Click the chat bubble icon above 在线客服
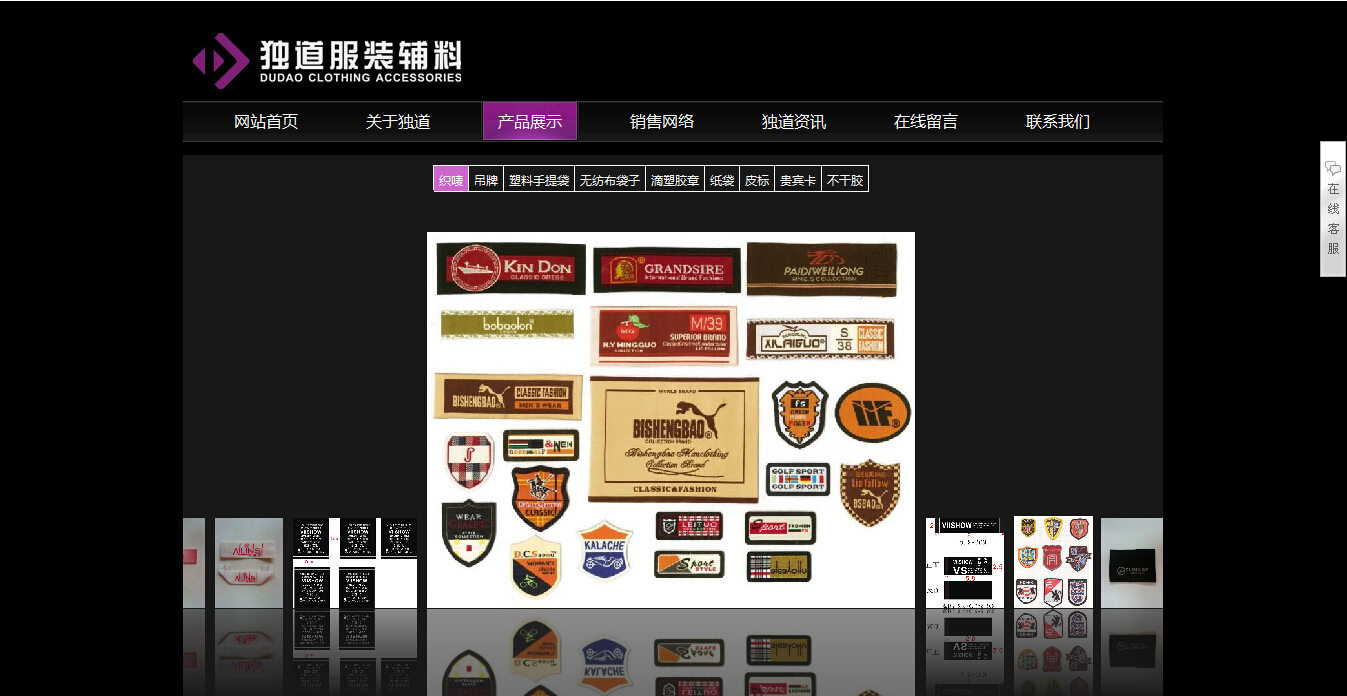Viewport: 1347px width, 696px height. pos(1333,167)
